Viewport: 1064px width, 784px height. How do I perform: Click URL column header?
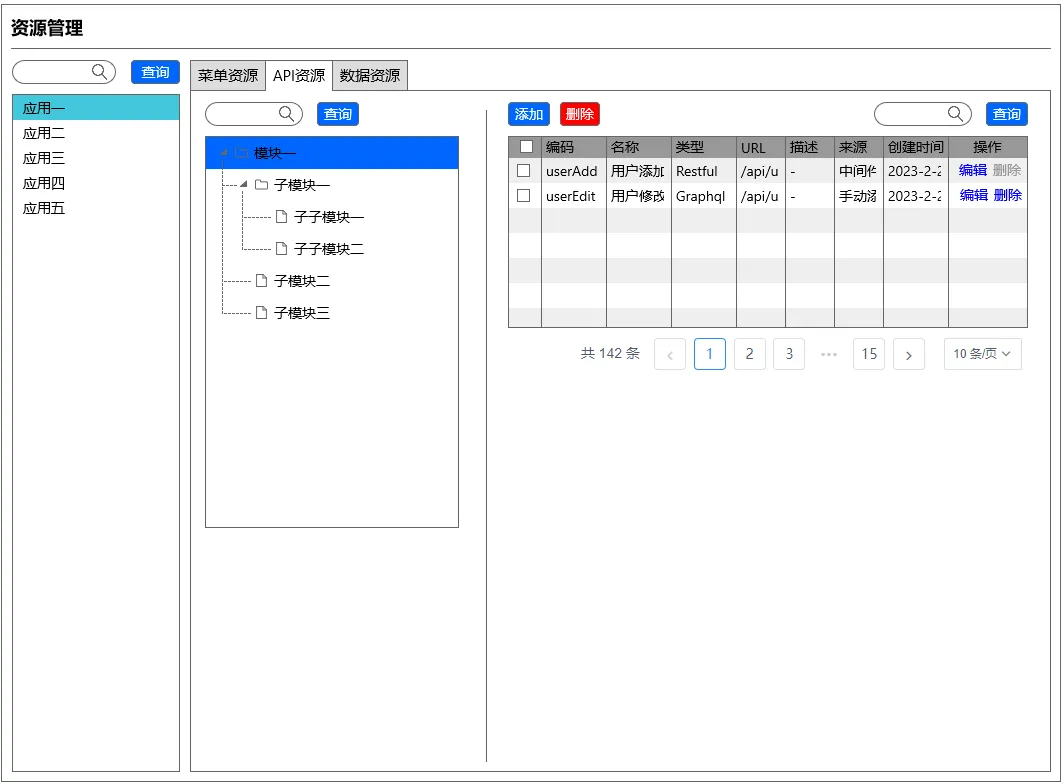761,147
